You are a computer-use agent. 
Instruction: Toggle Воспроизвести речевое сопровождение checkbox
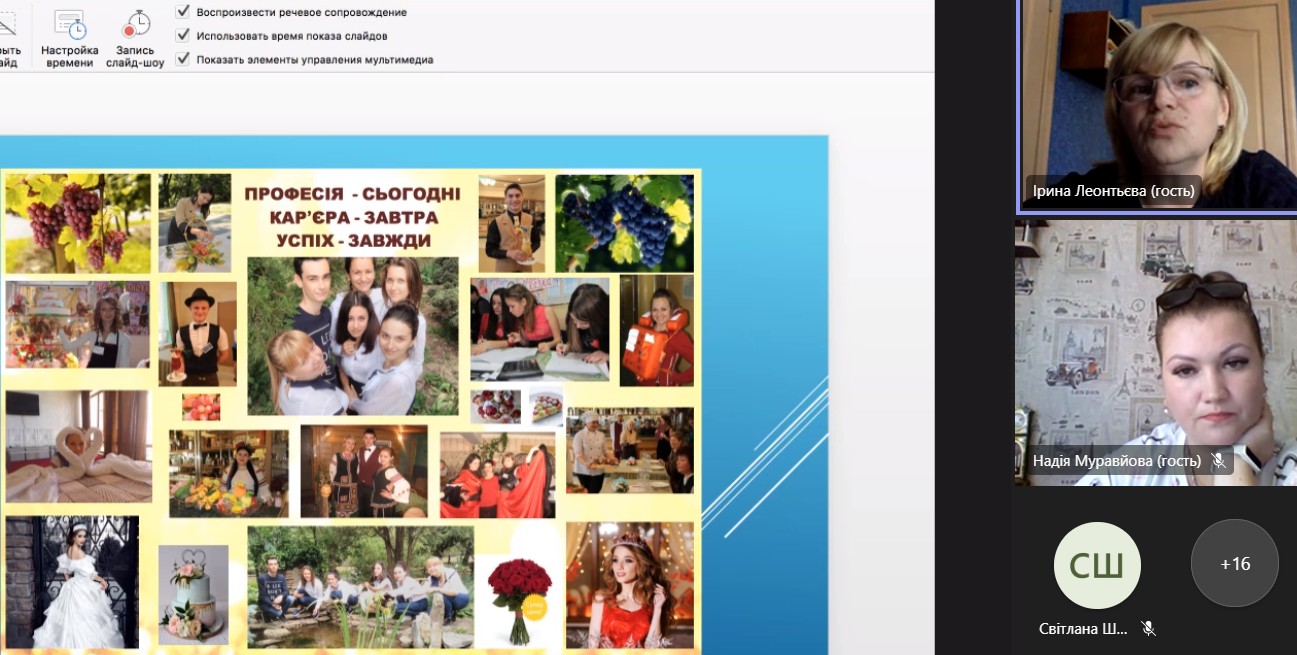pos(183,12)
